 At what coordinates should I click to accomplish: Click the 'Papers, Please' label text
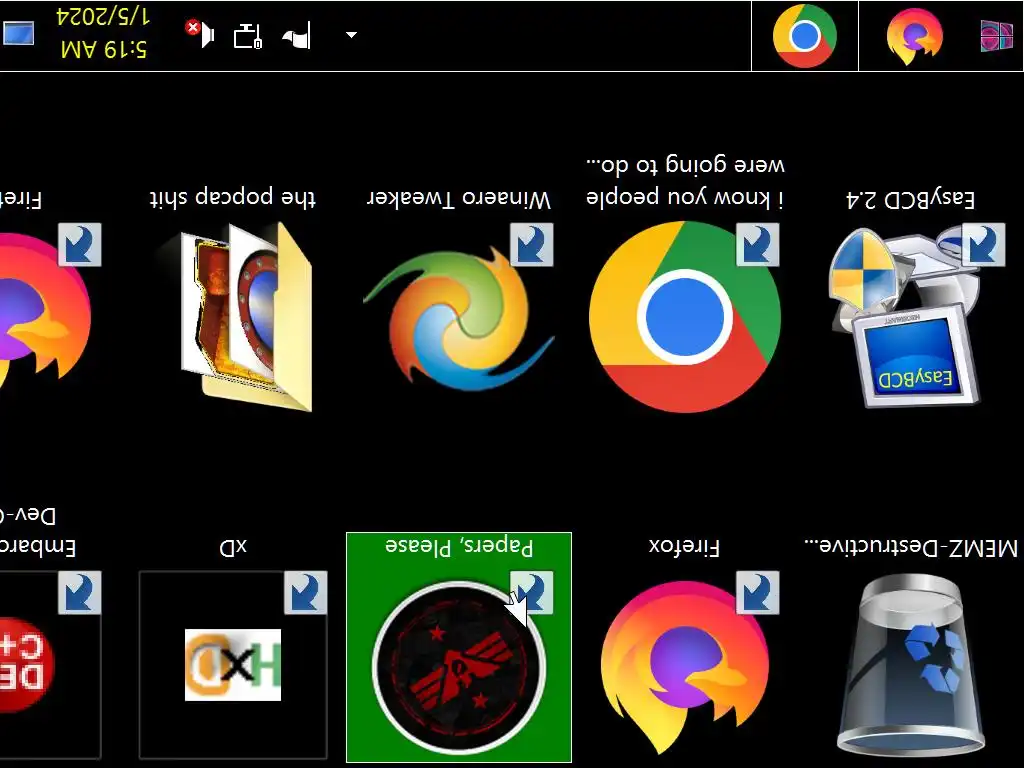point(458,546)
